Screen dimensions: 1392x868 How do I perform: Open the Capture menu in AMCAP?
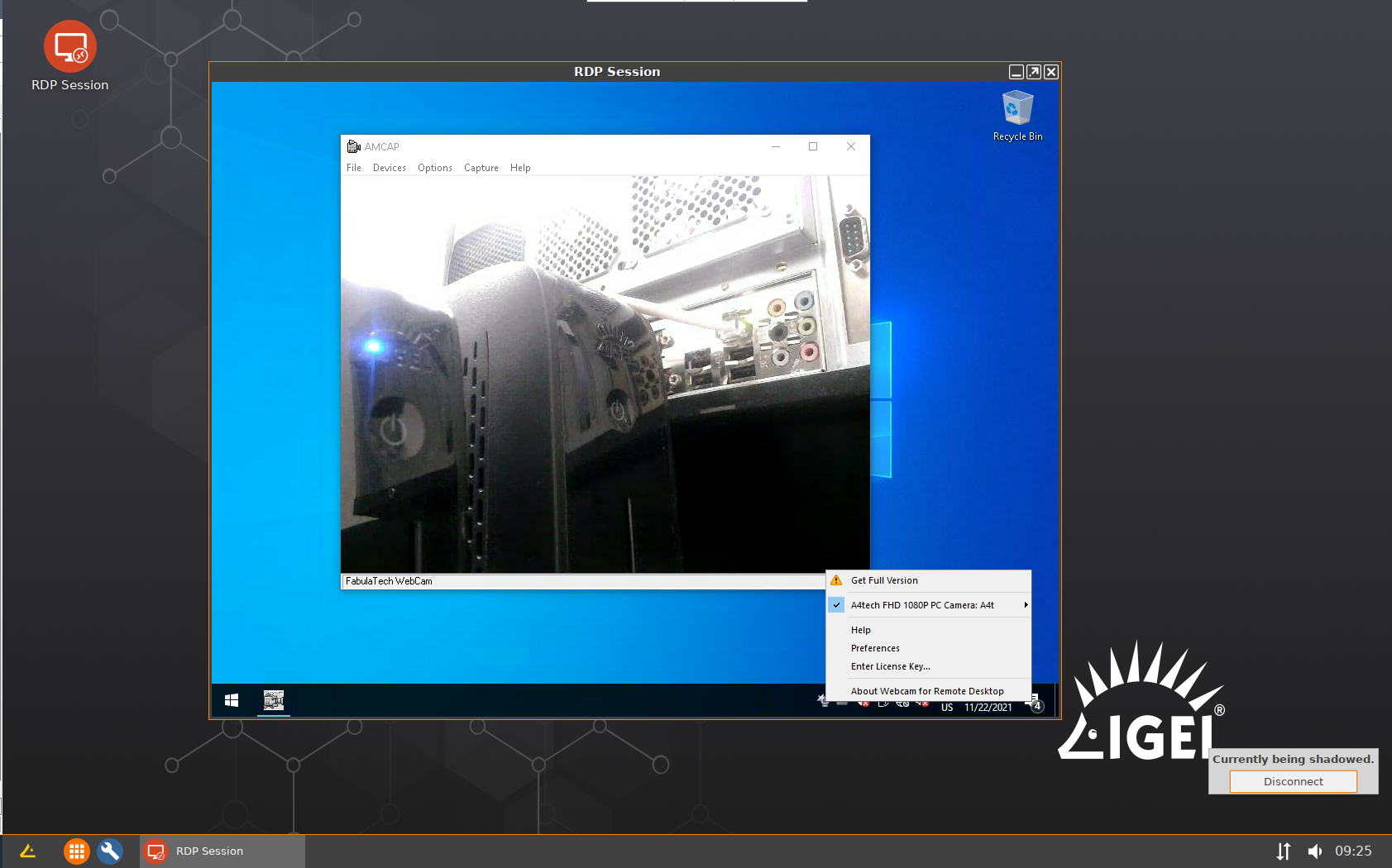point(481,168)
